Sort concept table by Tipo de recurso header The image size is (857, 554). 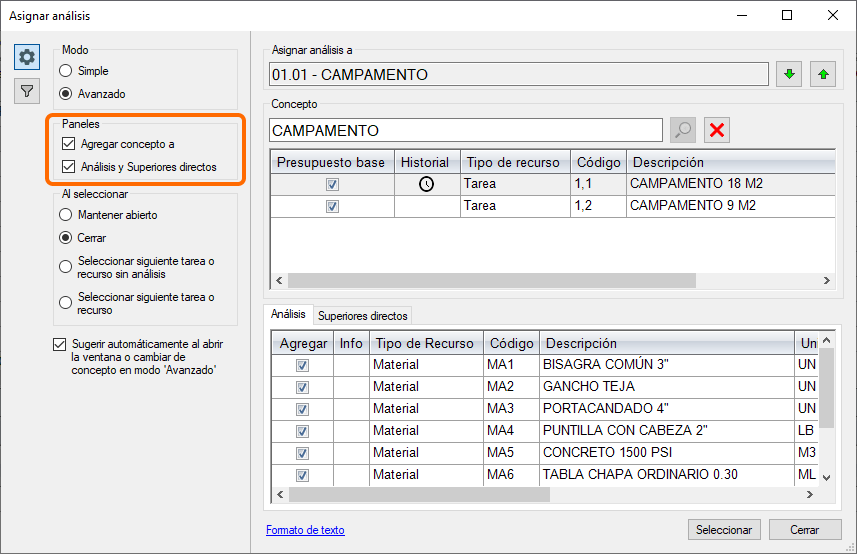(515, 162)
